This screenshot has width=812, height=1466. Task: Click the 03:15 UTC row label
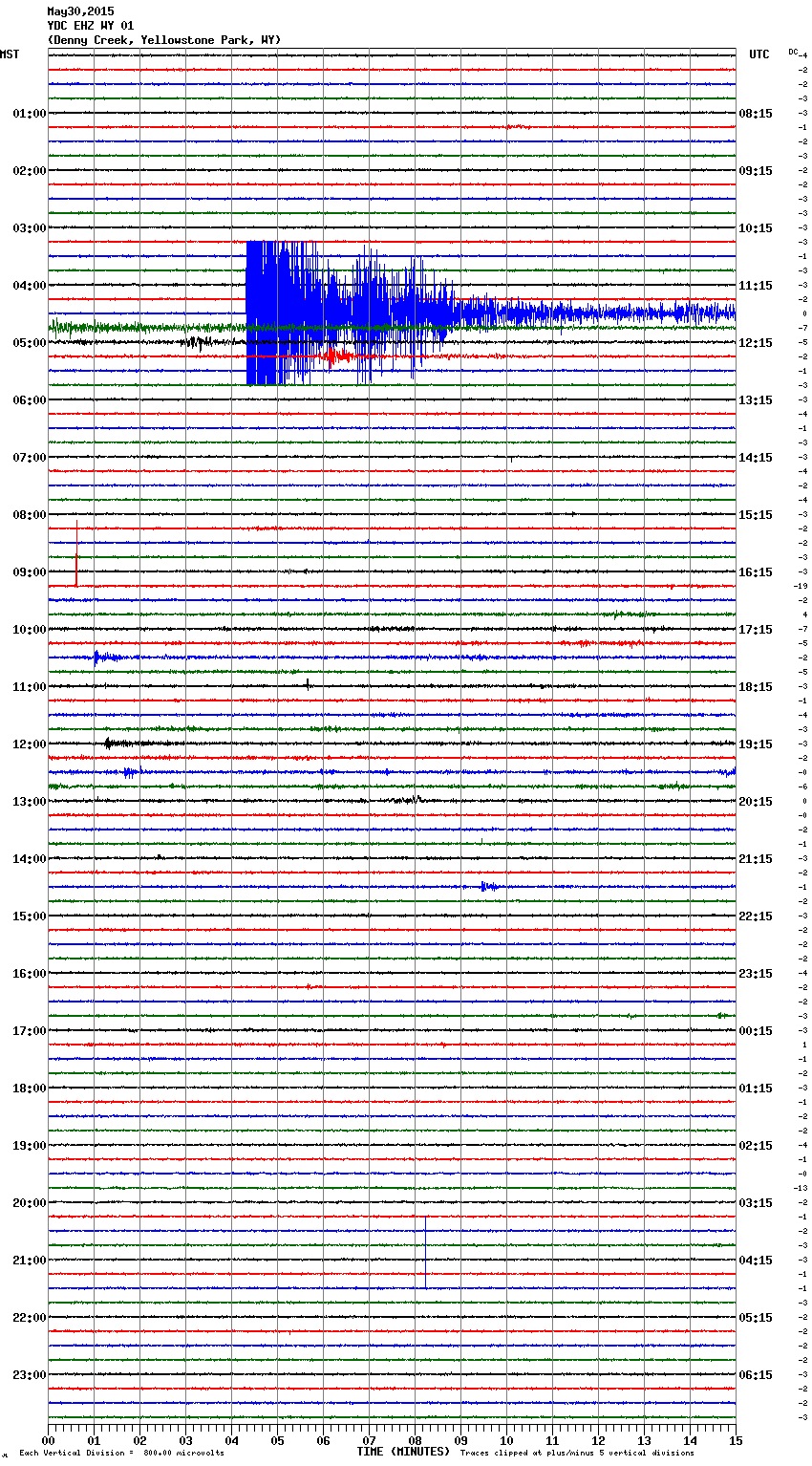tap(756, 1203)
